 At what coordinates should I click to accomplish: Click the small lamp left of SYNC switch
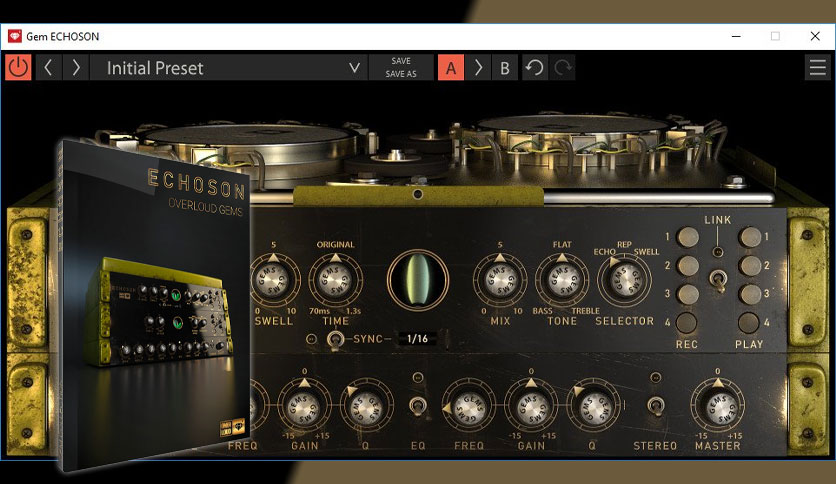coord(312,339)
